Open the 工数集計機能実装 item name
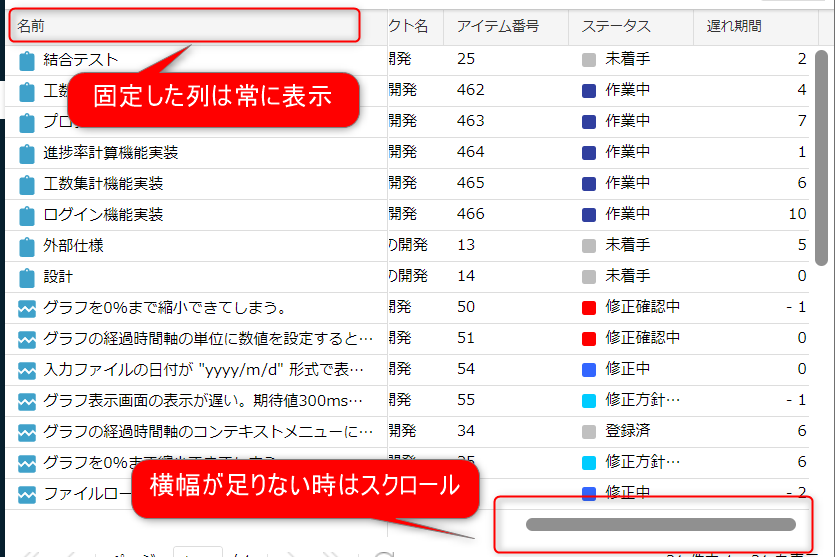Screen dimensions: 835x557 pyautogui.click(x=103, y=184)
